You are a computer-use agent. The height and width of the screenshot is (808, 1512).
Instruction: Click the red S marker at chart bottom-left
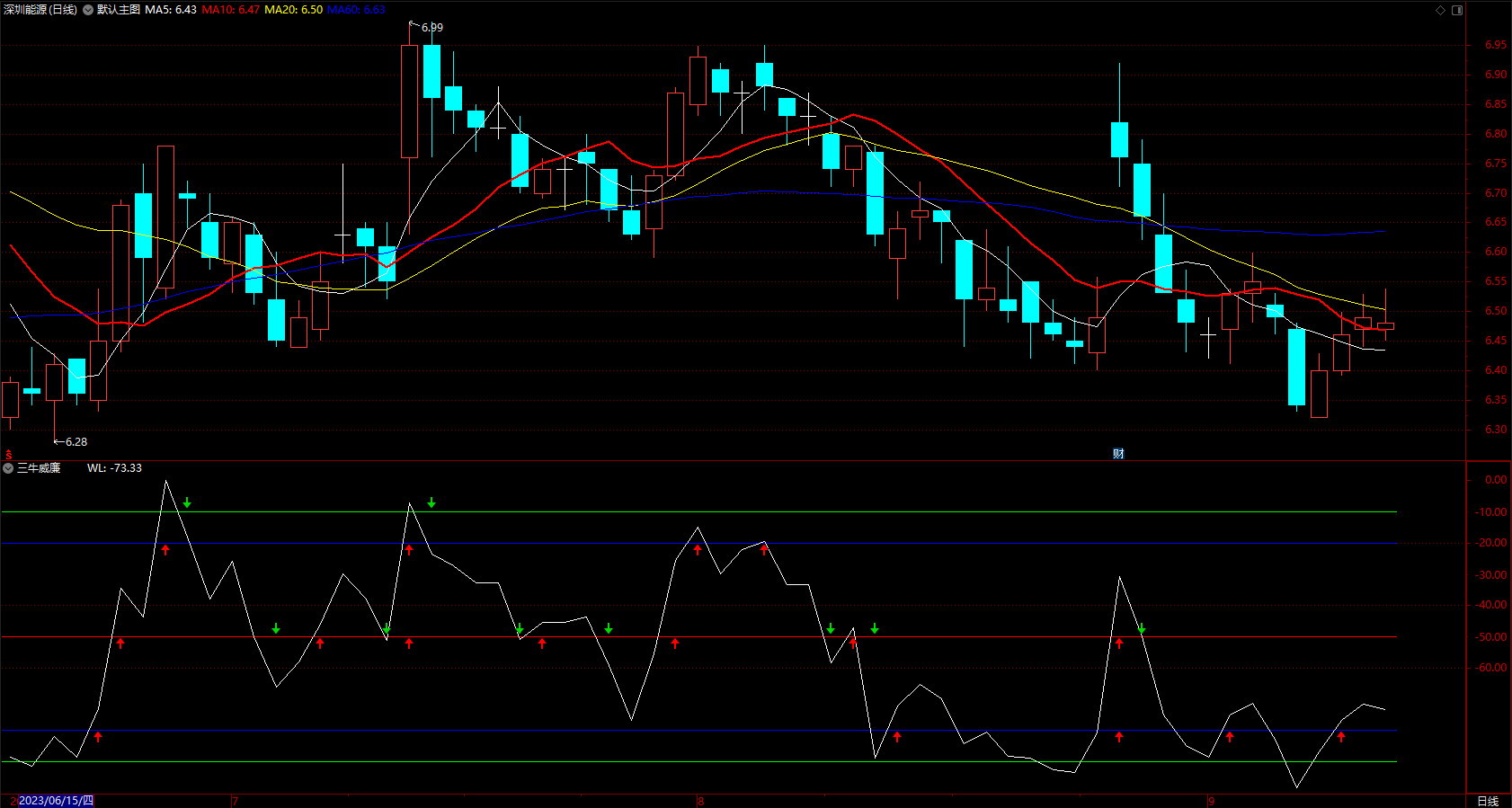coord(8,456)
